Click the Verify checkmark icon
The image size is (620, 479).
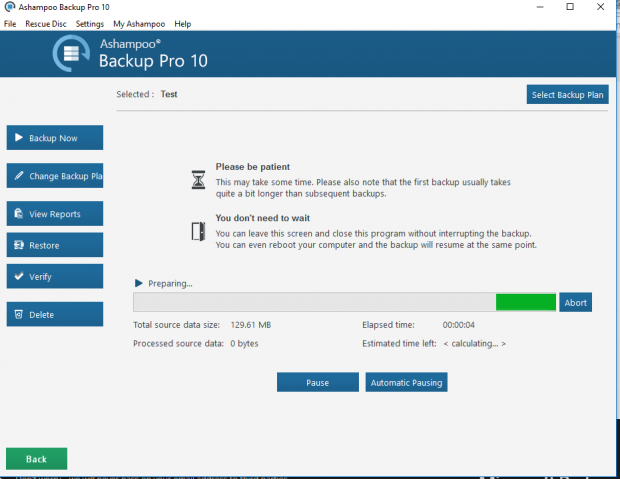point(18,277)
